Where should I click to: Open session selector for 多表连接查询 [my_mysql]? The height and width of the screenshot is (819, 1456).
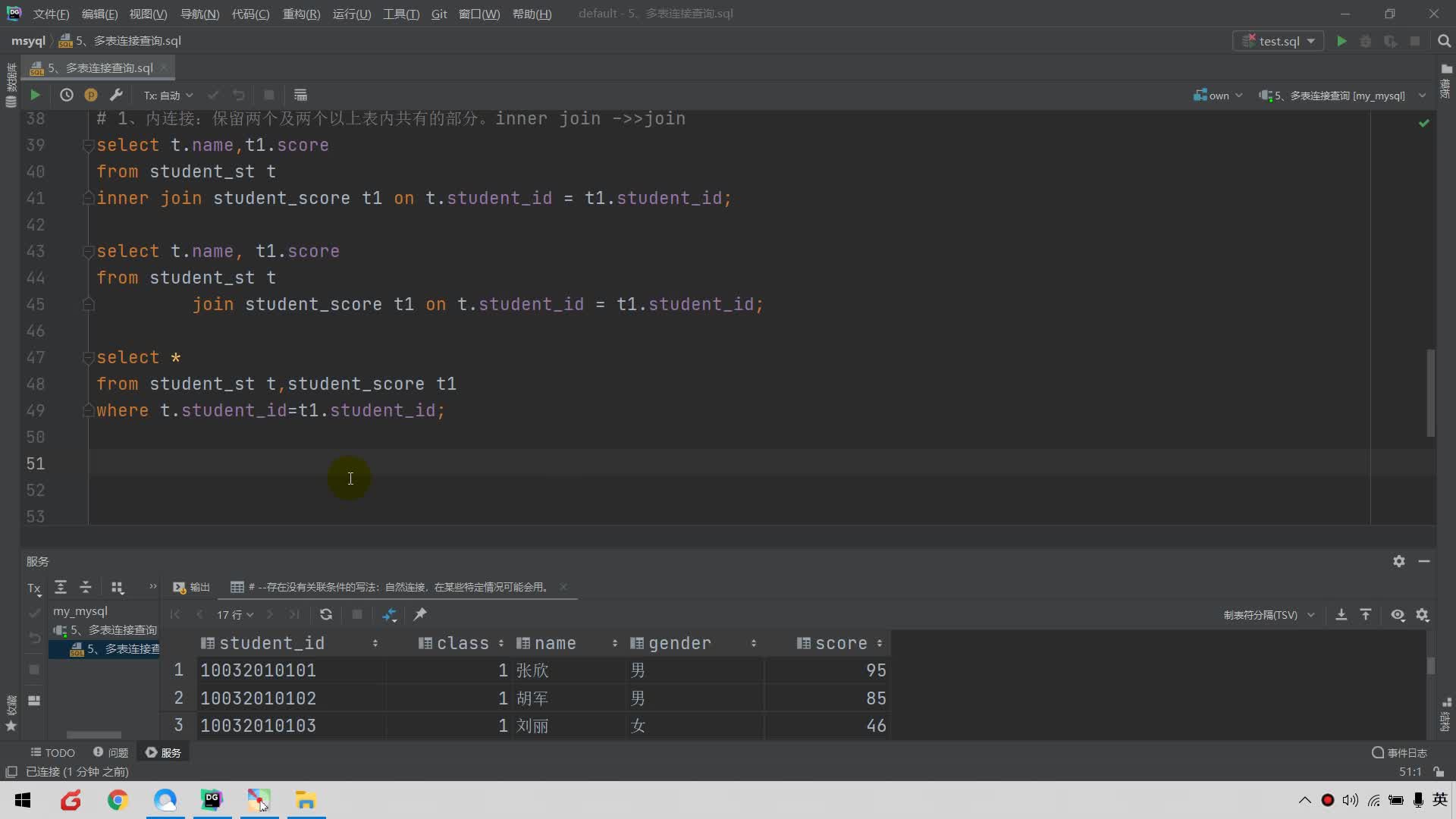click(1342, 95)
